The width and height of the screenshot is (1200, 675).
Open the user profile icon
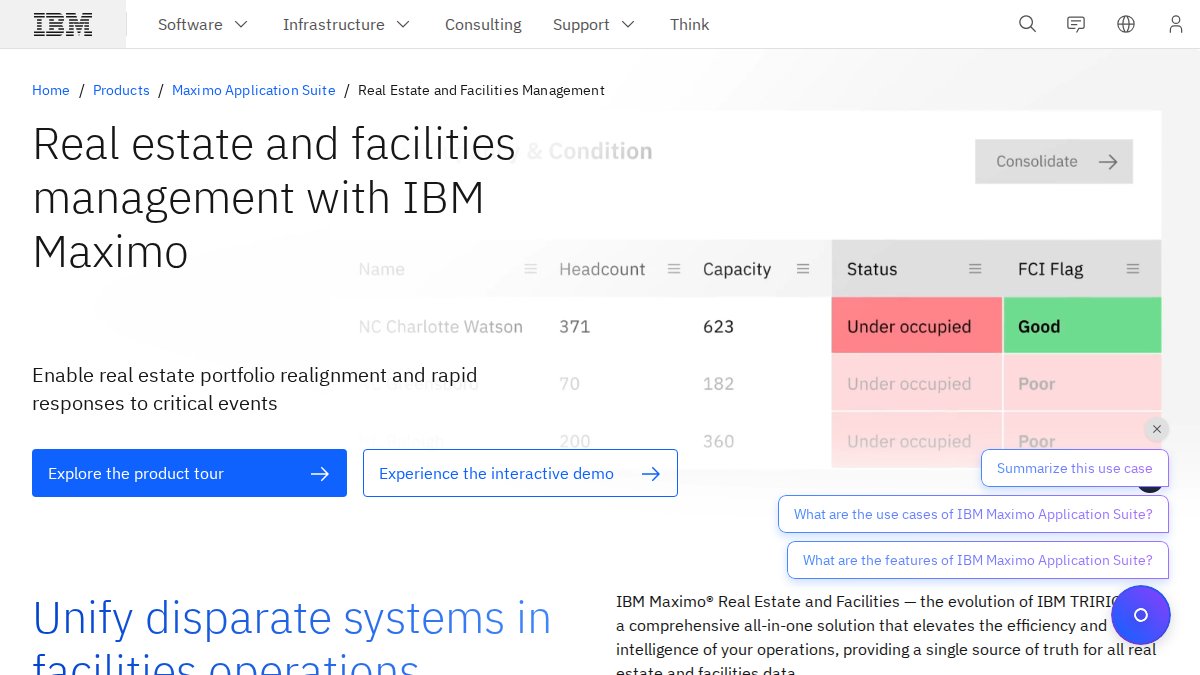[x=1176, y=24]
